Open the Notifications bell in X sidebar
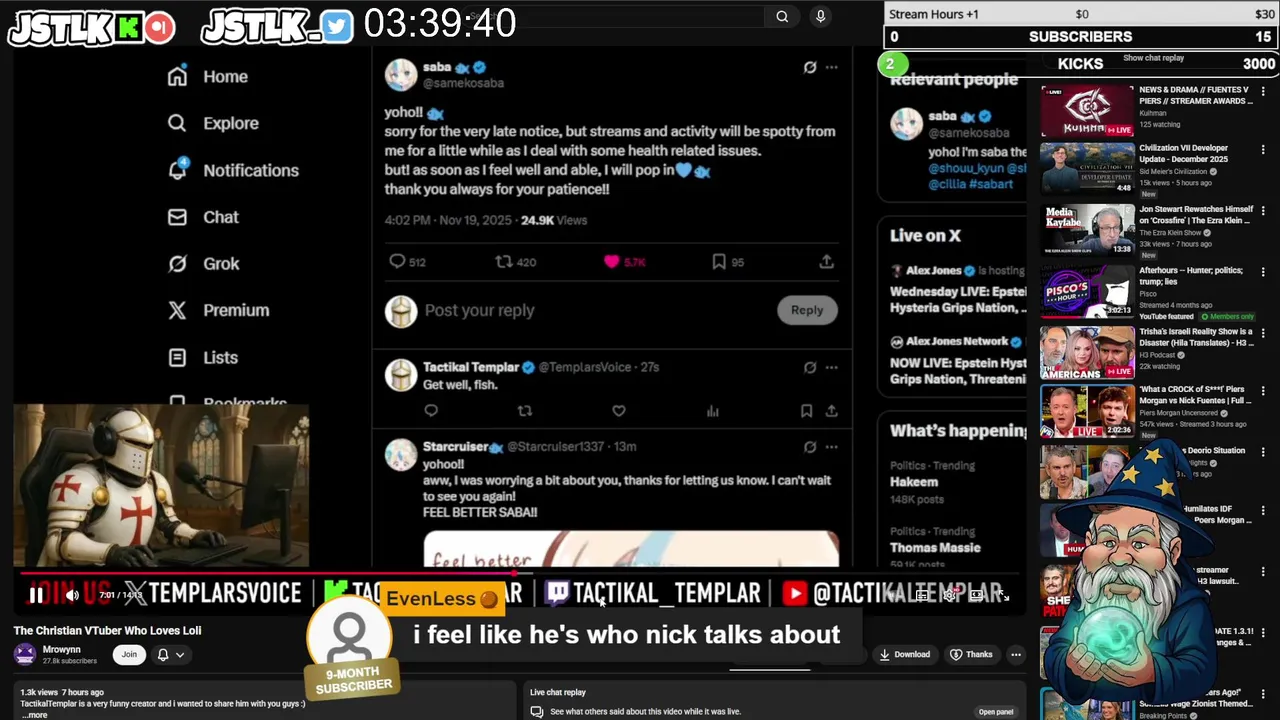Viewport: 1280px width, 720px height. tap(177, 170)
